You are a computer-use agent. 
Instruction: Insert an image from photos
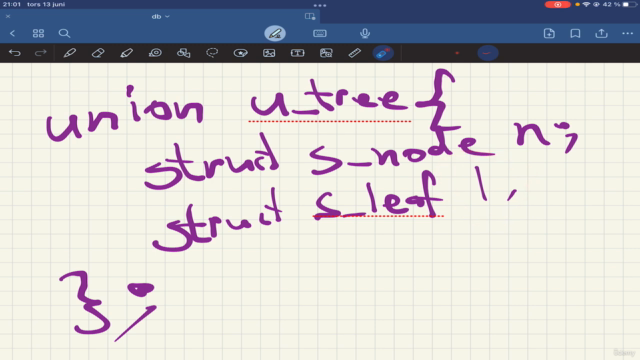click(269, 53)
